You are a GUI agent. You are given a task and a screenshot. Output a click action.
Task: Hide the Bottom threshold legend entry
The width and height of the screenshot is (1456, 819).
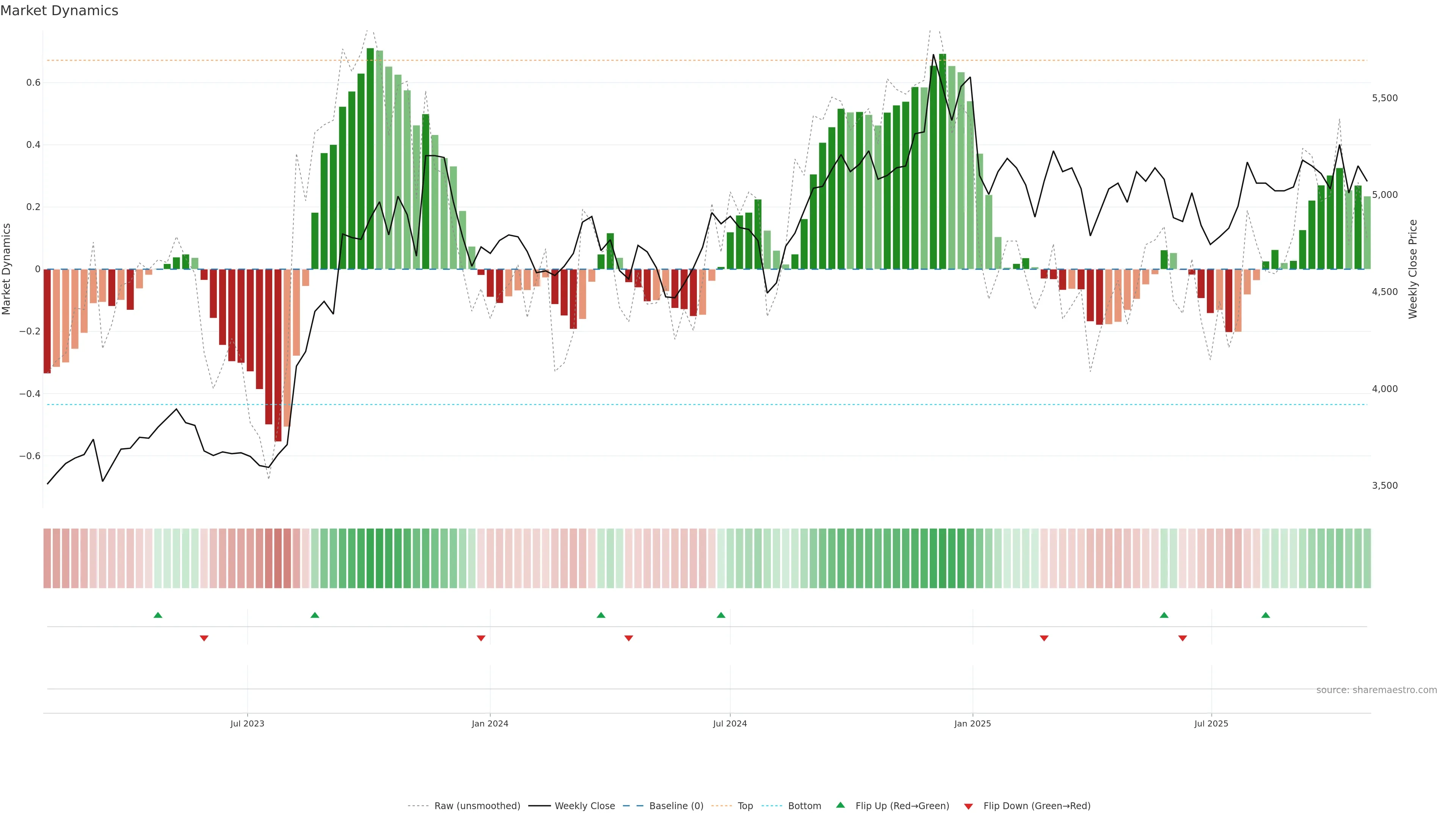[804, 806]
